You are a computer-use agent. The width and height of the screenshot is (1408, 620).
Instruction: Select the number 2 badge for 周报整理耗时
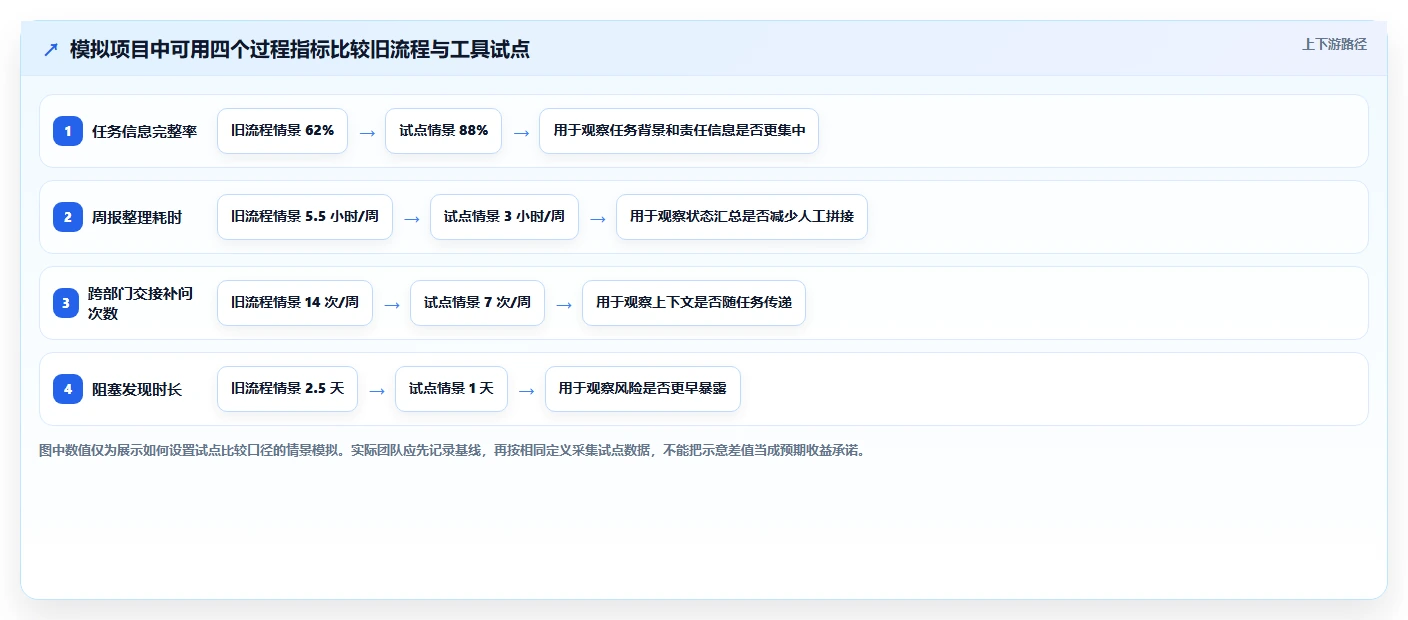coord(68,217)
